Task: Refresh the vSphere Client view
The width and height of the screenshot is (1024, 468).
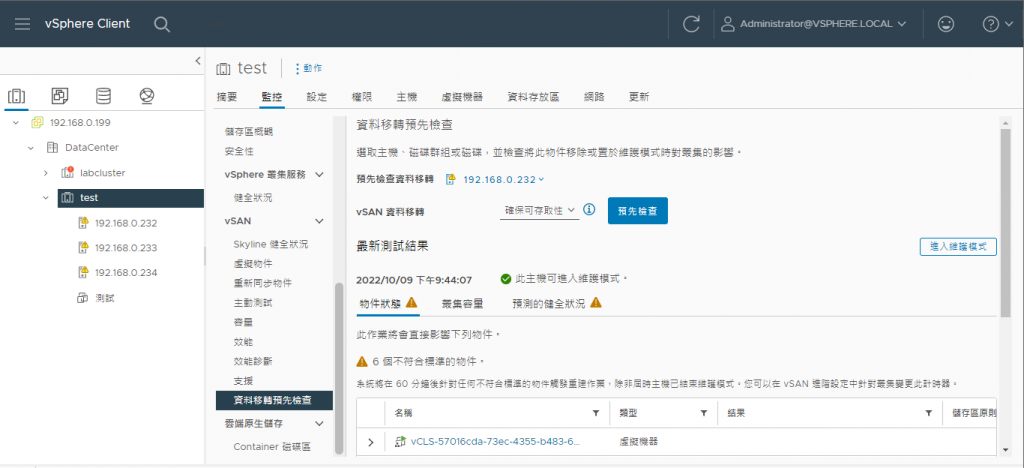Action: 691,24
